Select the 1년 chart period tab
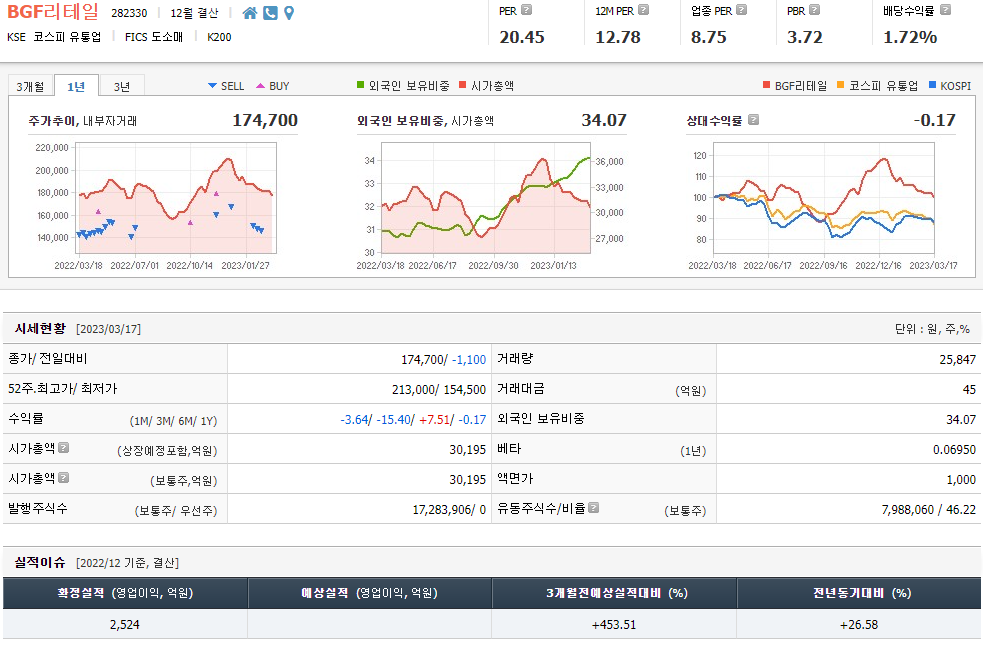 (76, 86)
